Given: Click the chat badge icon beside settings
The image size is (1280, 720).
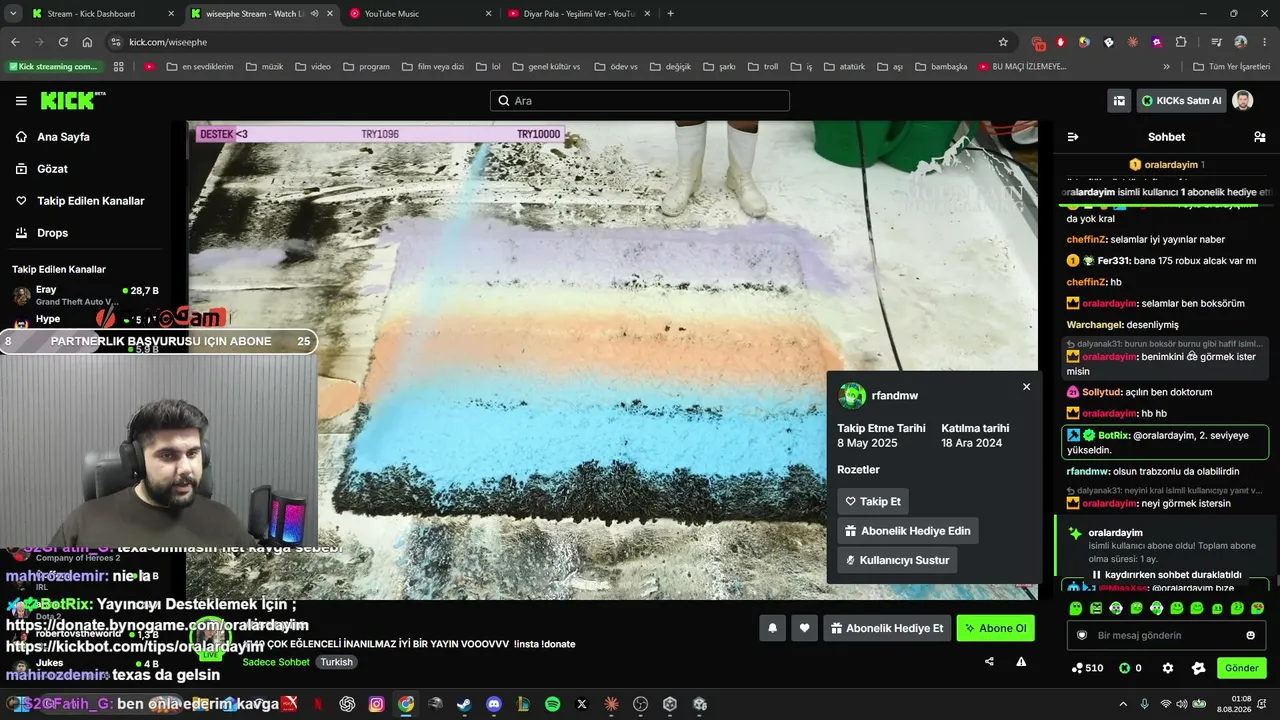Looking at the screenshot, I should [1198, 668].
